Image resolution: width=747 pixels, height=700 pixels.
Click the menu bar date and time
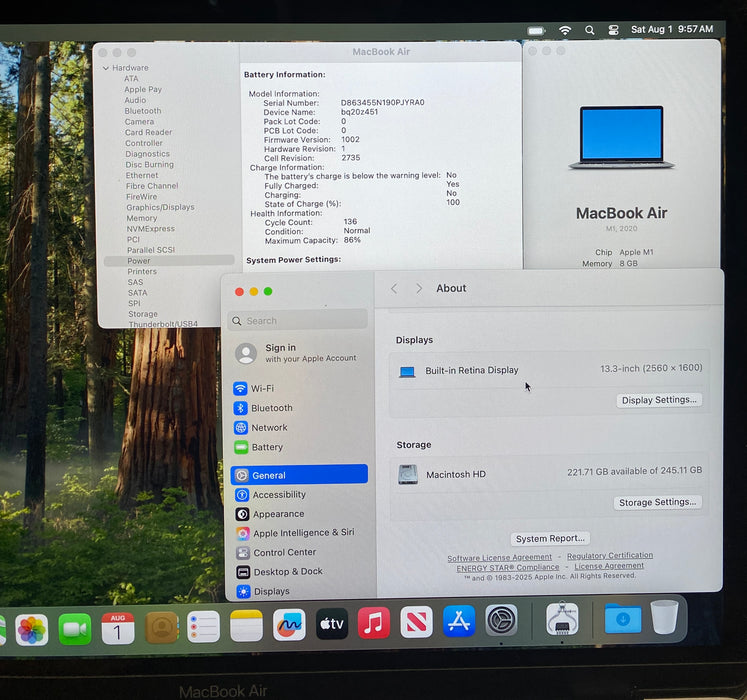[672, 29]
